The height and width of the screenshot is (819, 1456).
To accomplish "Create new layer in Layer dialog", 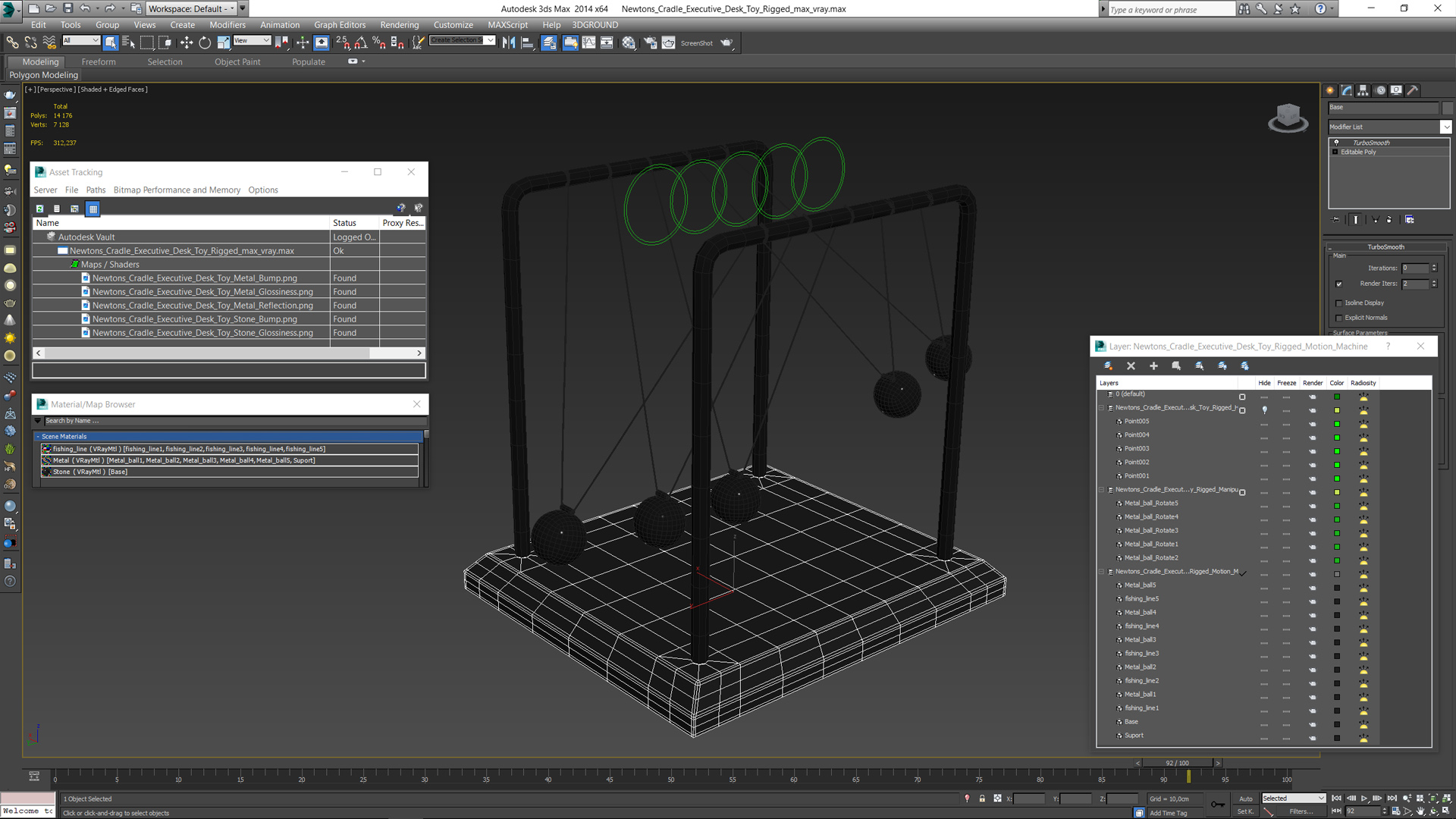I will pos(1108,366).
